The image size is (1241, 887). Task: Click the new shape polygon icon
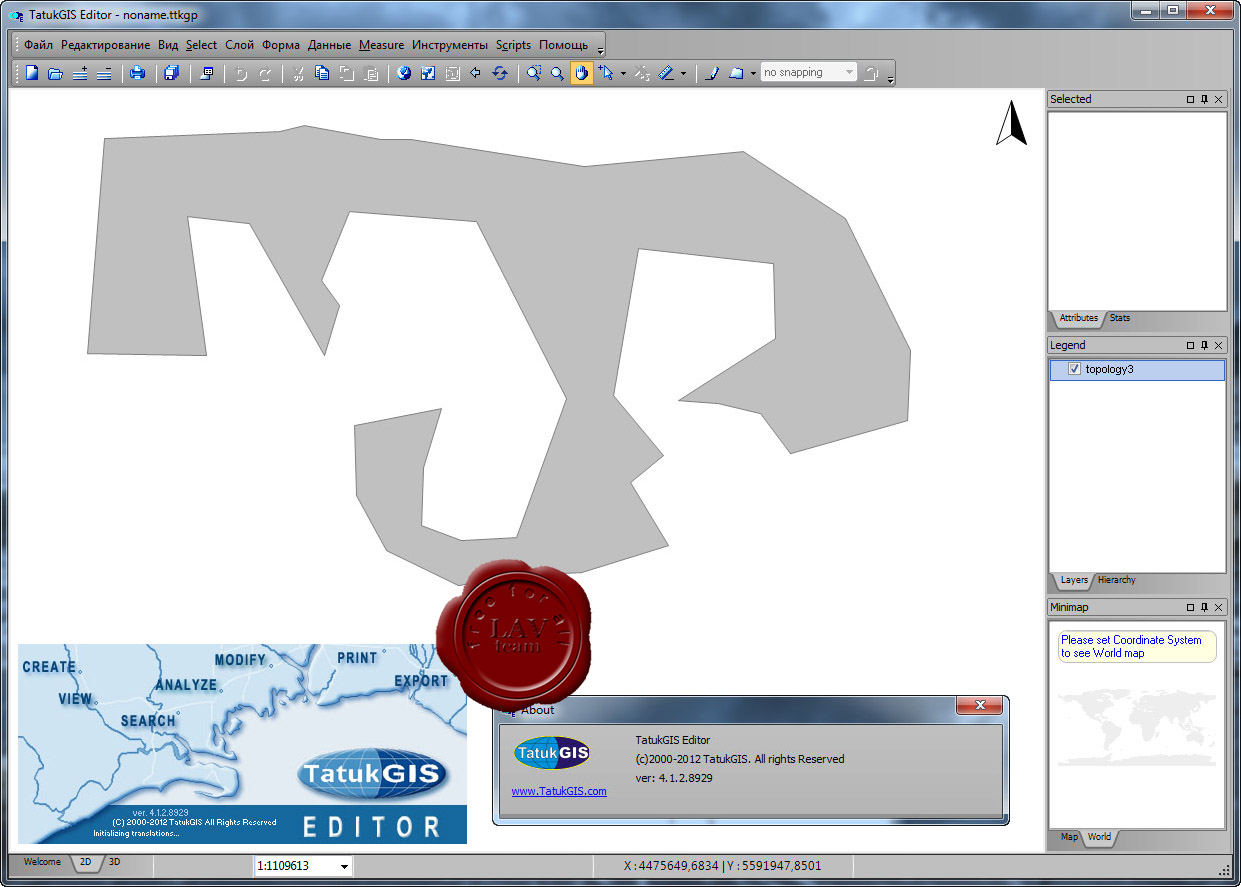tap(737, 73)
